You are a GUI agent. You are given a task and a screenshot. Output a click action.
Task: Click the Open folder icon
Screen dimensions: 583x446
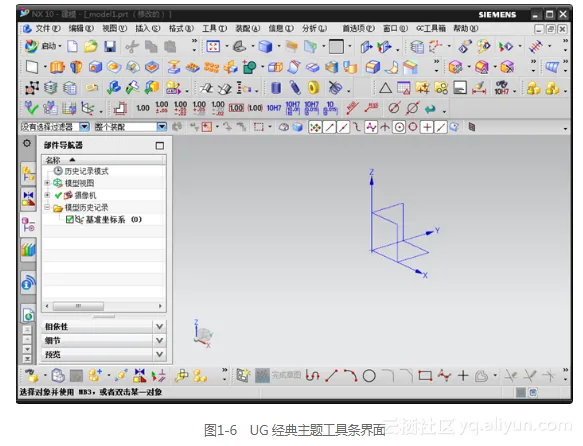click(x=91, y=46)
